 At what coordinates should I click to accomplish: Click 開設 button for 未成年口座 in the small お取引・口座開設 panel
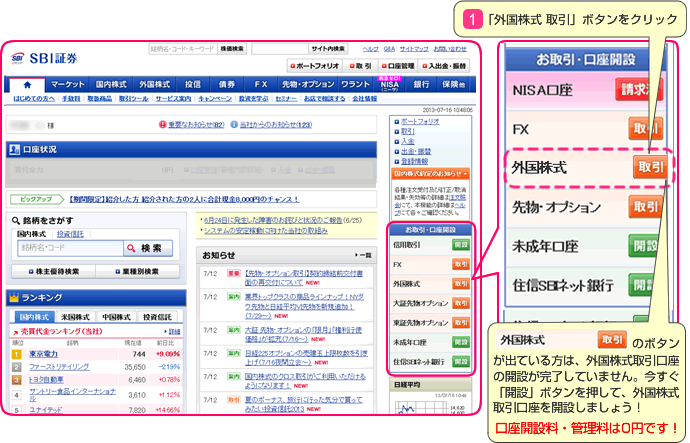[461, 342]
